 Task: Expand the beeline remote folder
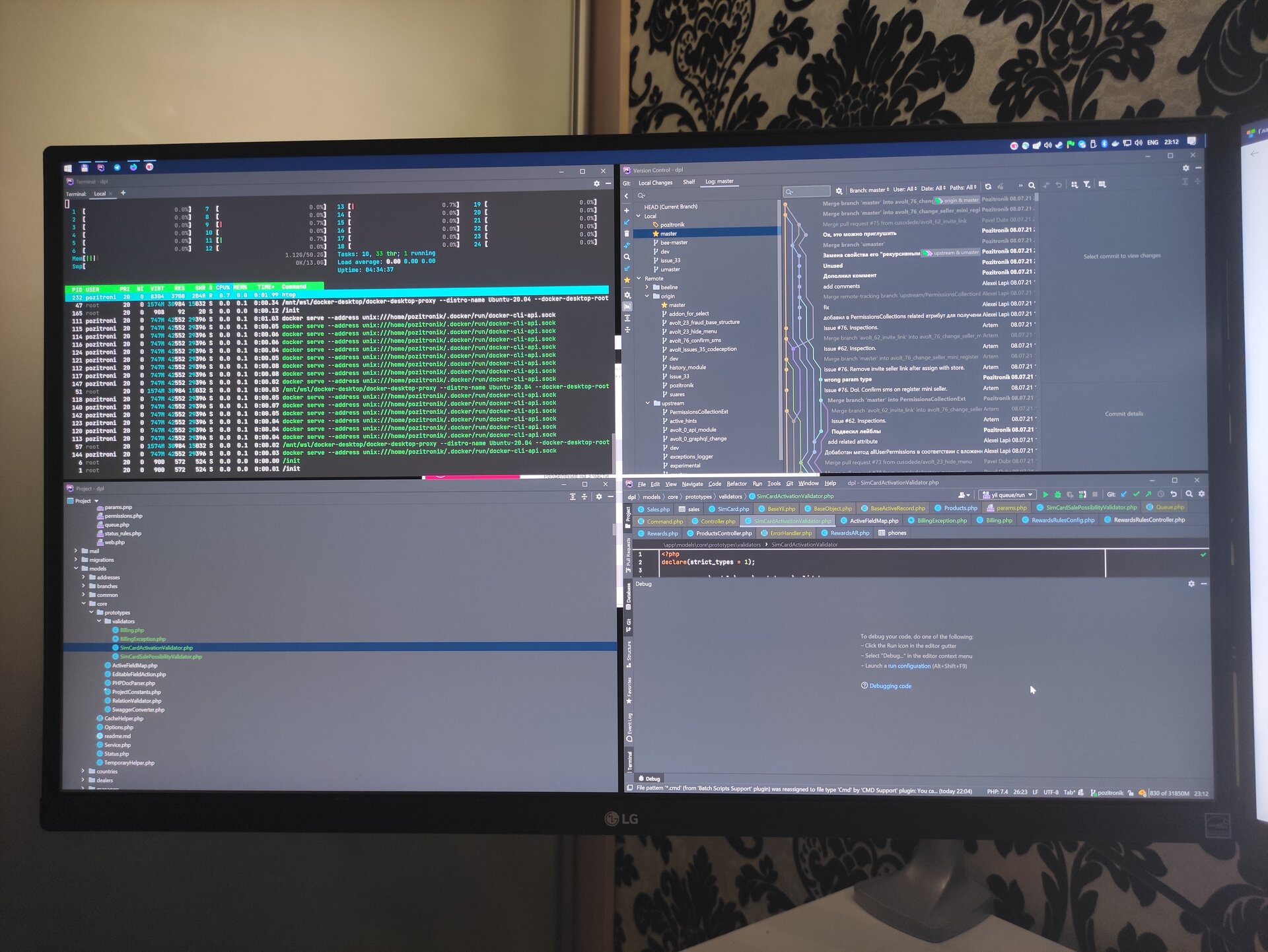point(647,287)
